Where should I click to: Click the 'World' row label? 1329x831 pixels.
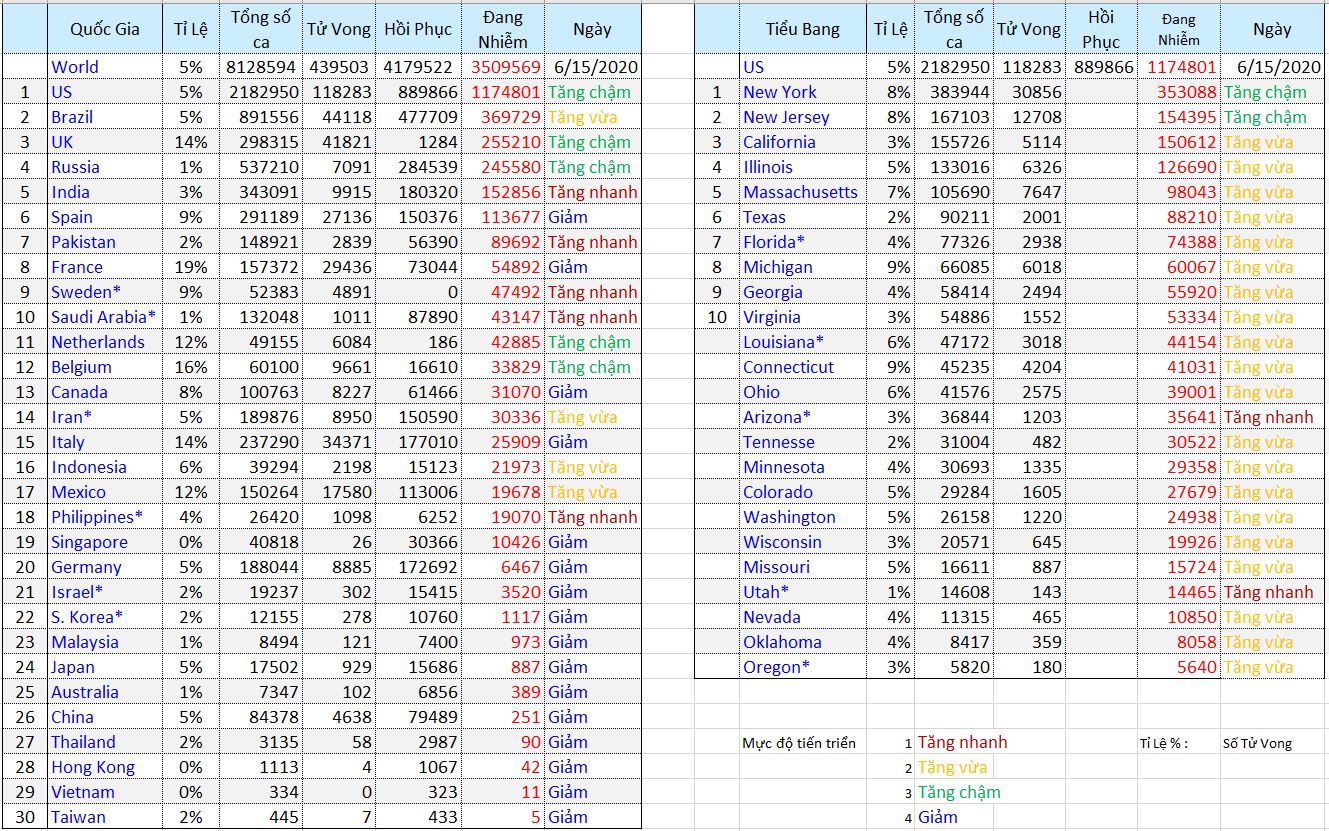[105, 67]
